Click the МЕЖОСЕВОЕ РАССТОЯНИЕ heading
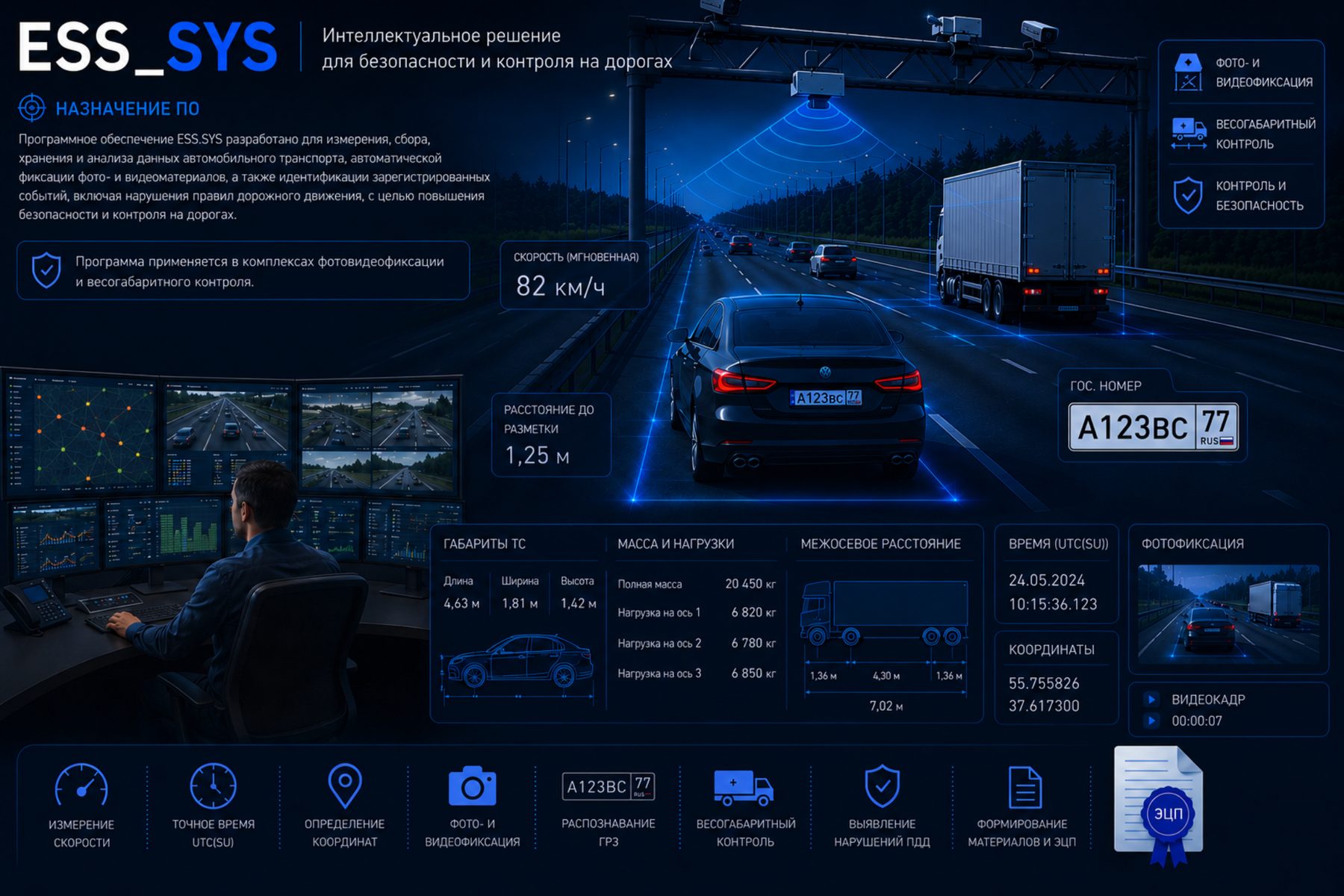 point(881,544)
